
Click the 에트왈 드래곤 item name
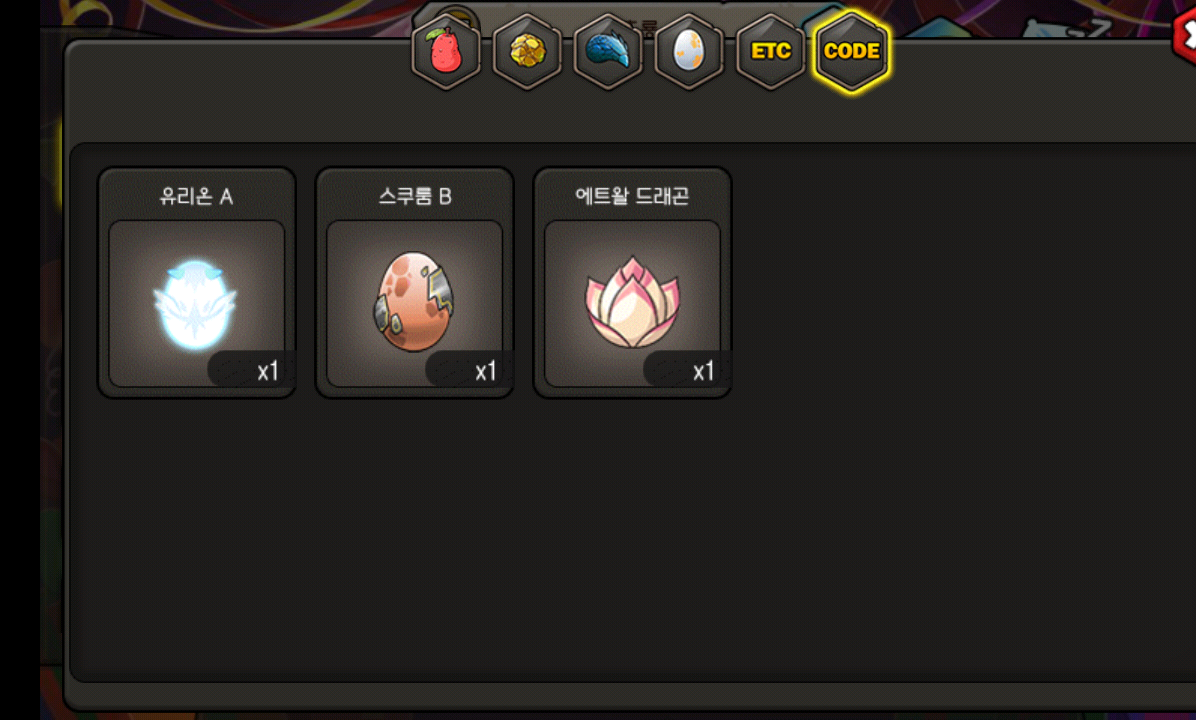point(632,197)
